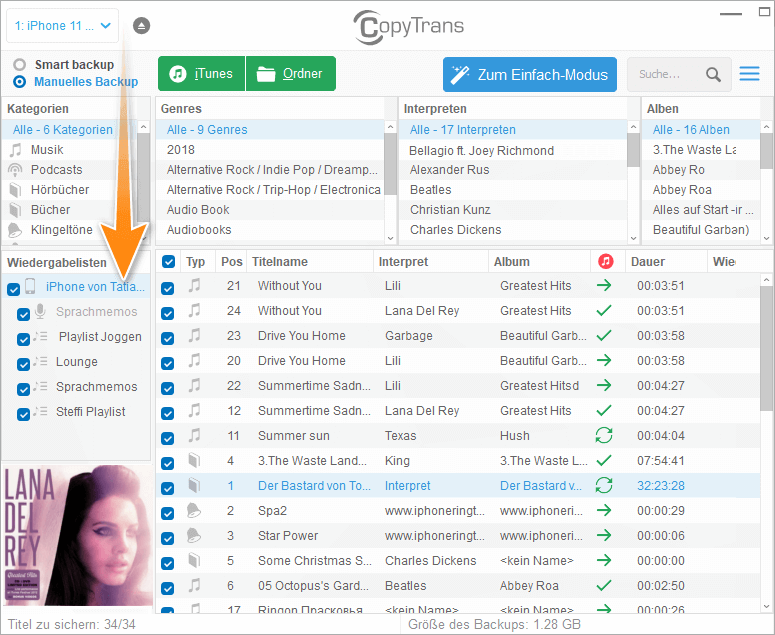Open the hamburger menu icon
Viewport: 775px width, 635px height.
749,74
